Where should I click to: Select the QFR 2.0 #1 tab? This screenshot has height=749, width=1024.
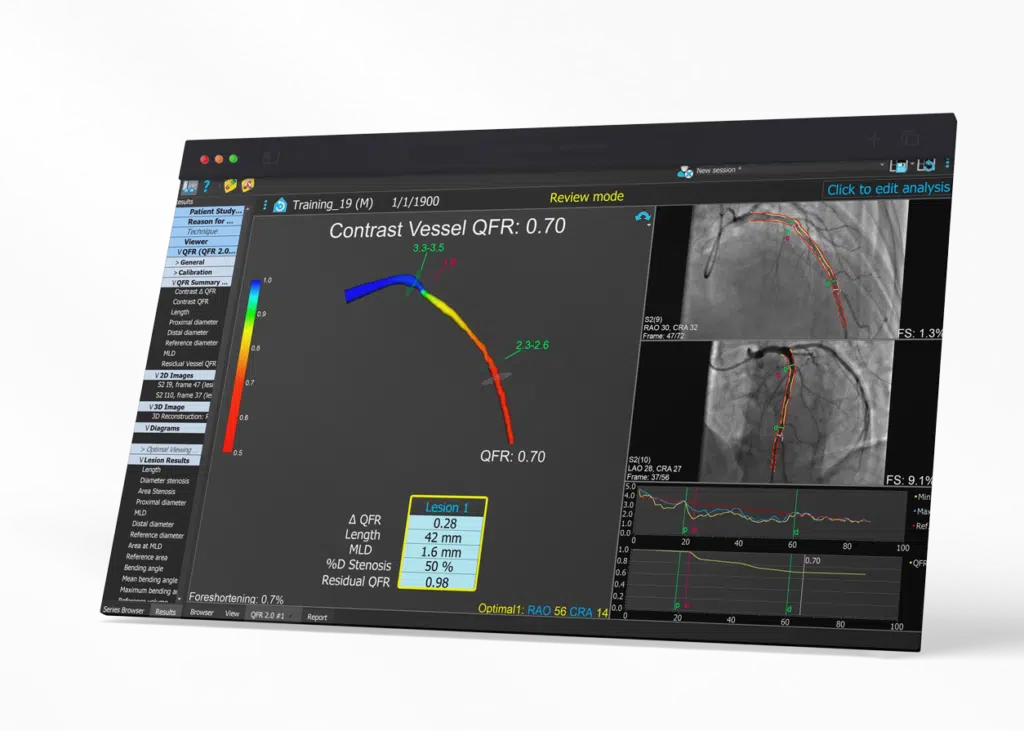tap(267, 615)
